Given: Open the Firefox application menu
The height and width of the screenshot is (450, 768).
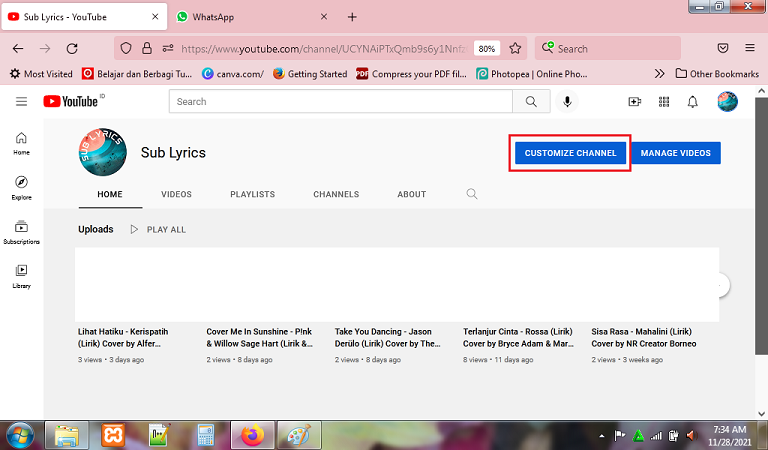Looking at the screenshot, I should click(750, 48).
